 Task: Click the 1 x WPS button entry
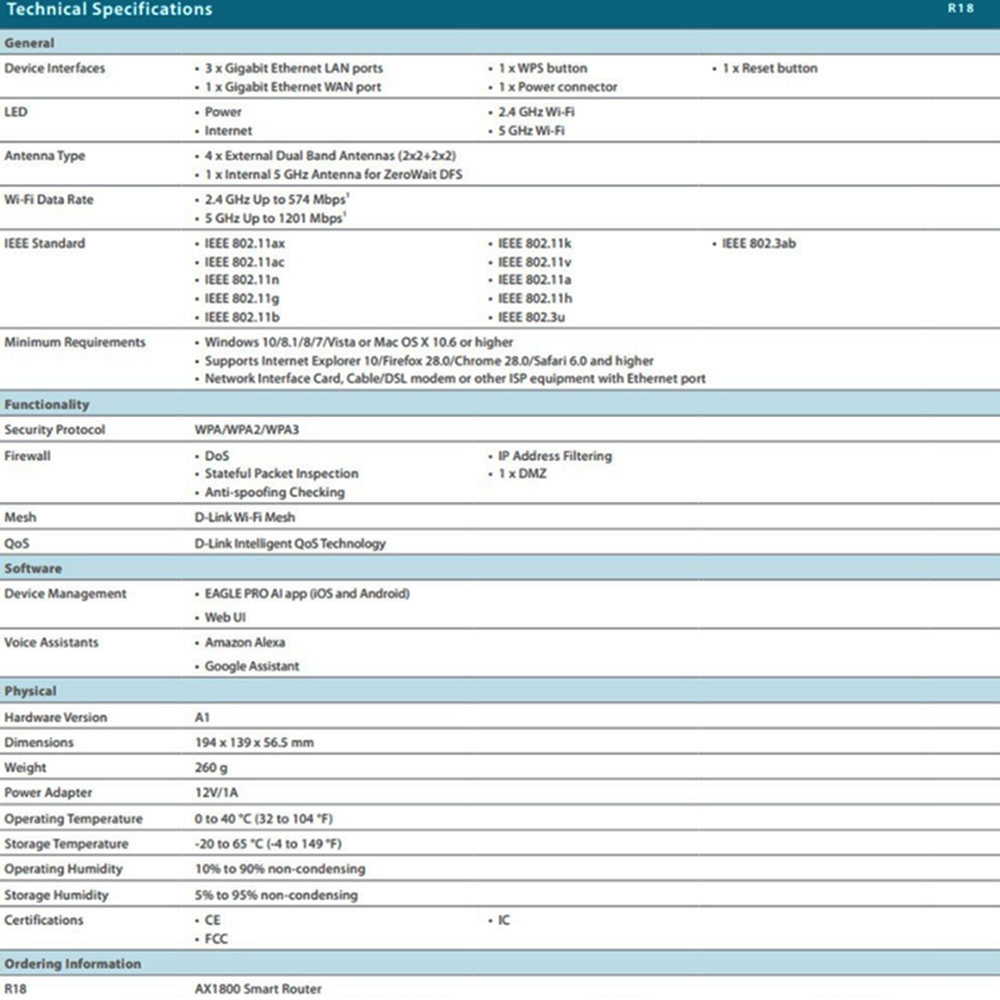(542, 68)
